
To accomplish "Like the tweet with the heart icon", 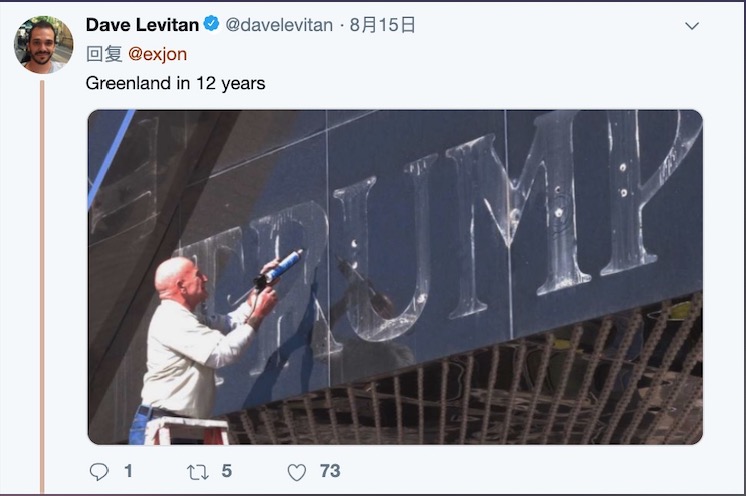I will [x=297, y=472].
